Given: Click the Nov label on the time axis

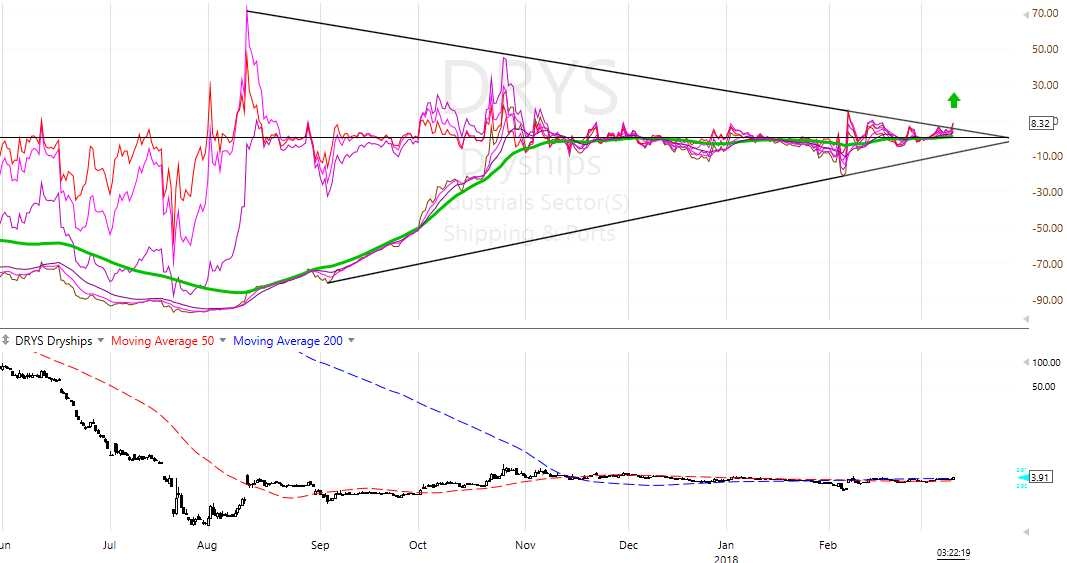Looking at the screenshot, I should pyautogui.click(x=525, y=546).
